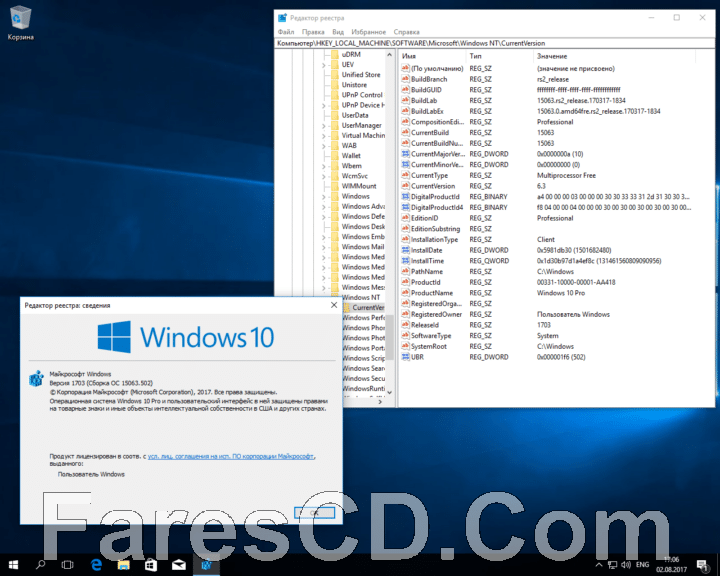Expand the Windows tree node

pyautogui.click(x=323, y=197)
